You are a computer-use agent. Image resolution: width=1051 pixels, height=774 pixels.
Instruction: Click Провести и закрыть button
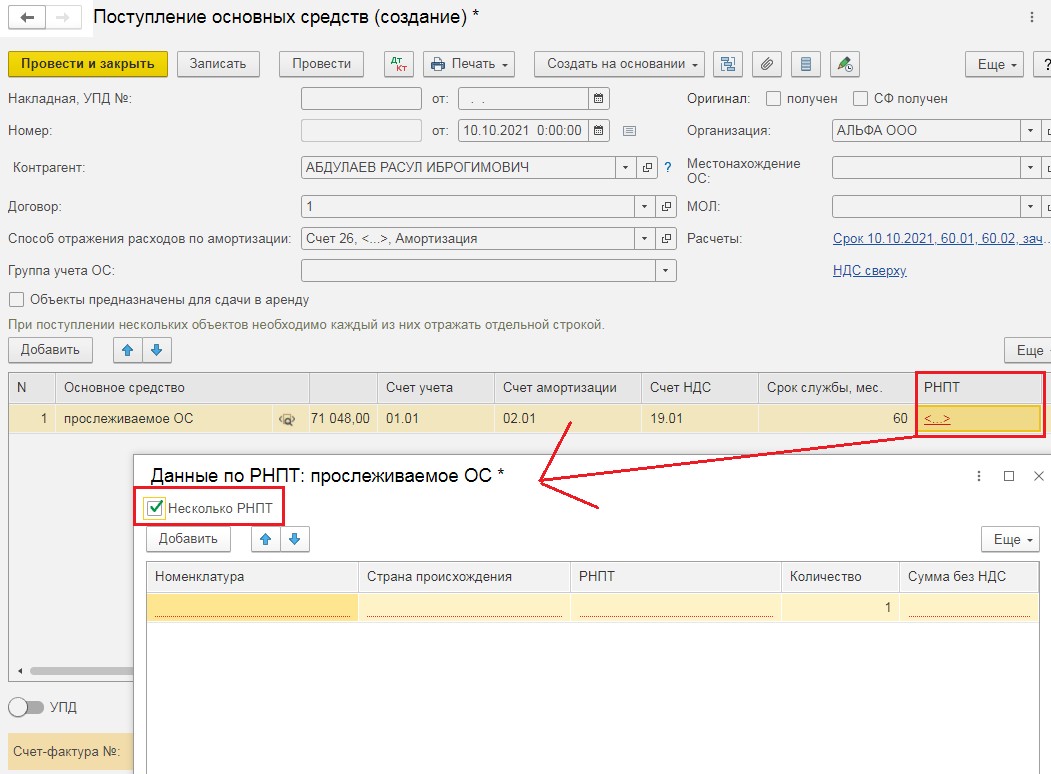coord(88,64)
